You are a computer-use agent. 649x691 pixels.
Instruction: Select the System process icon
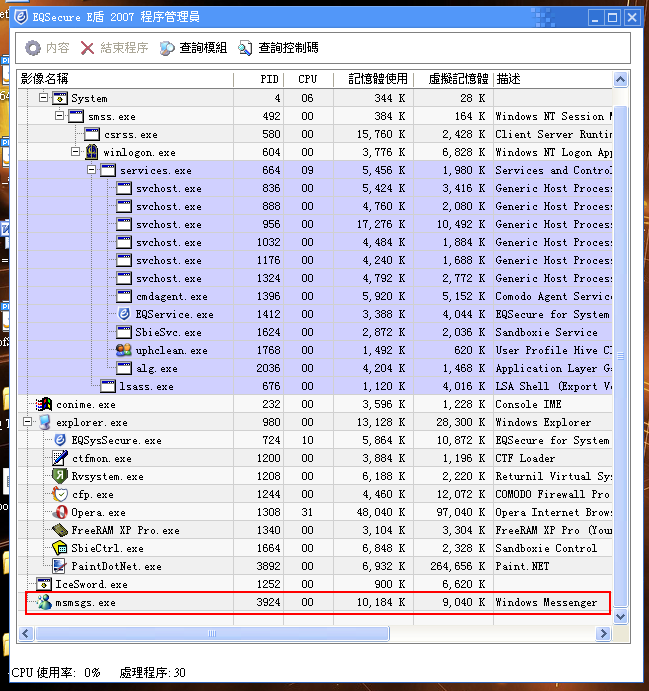click(60, 98)
